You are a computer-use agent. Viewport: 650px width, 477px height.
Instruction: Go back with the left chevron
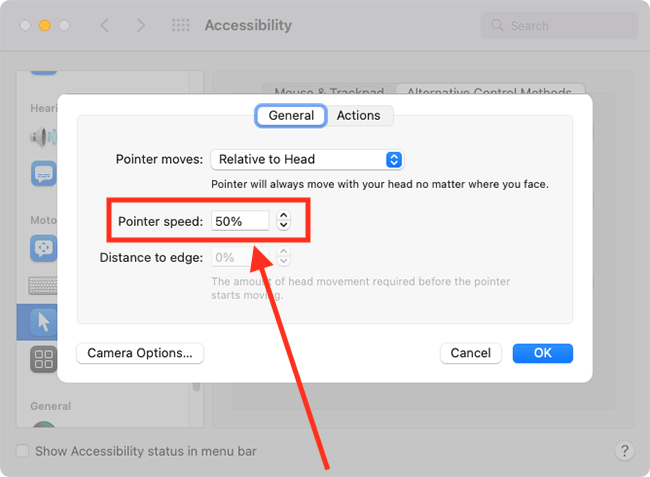105,25
